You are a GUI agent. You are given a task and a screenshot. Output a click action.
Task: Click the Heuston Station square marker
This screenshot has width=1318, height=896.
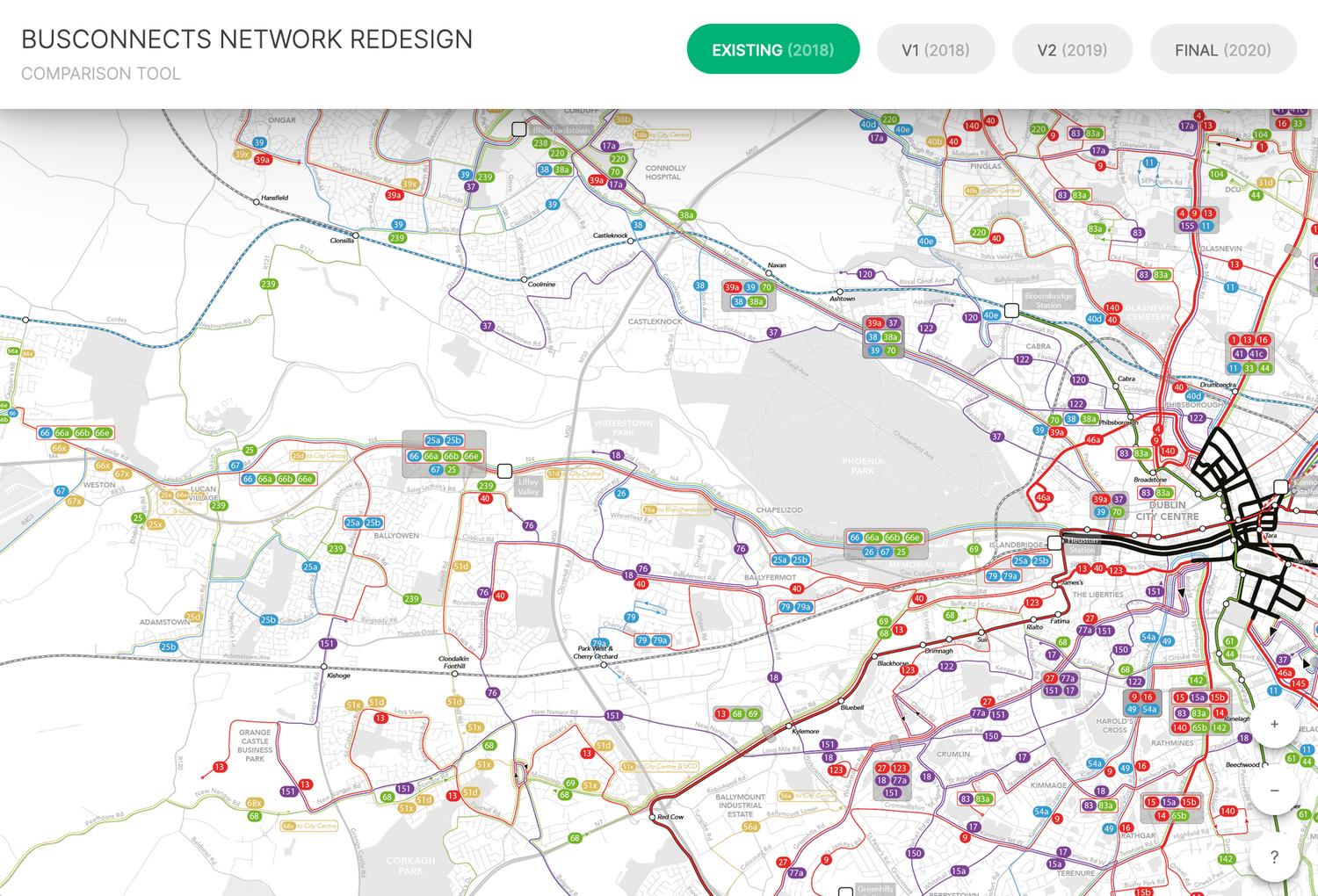point(1055,543)
